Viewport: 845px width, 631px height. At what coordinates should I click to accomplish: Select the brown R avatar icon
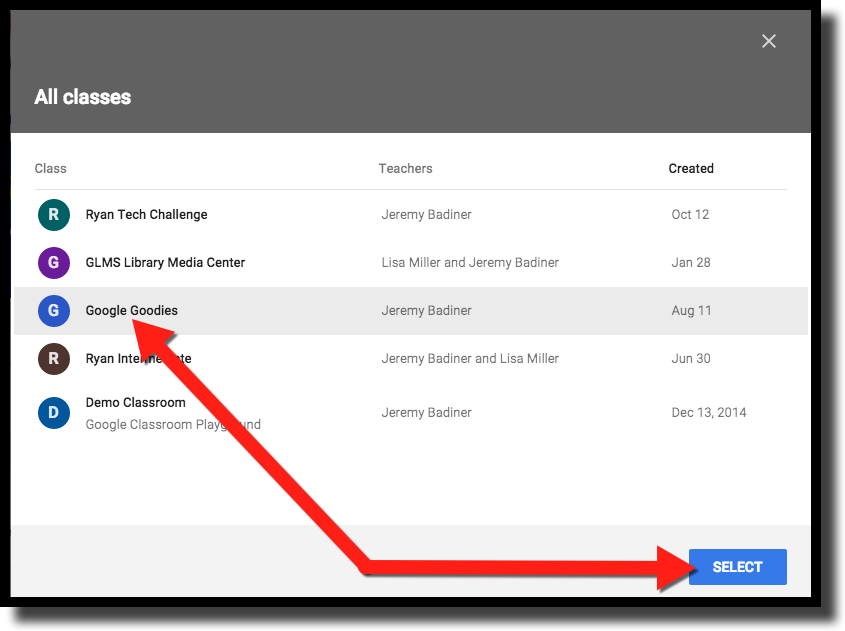[x=54, y=358]
